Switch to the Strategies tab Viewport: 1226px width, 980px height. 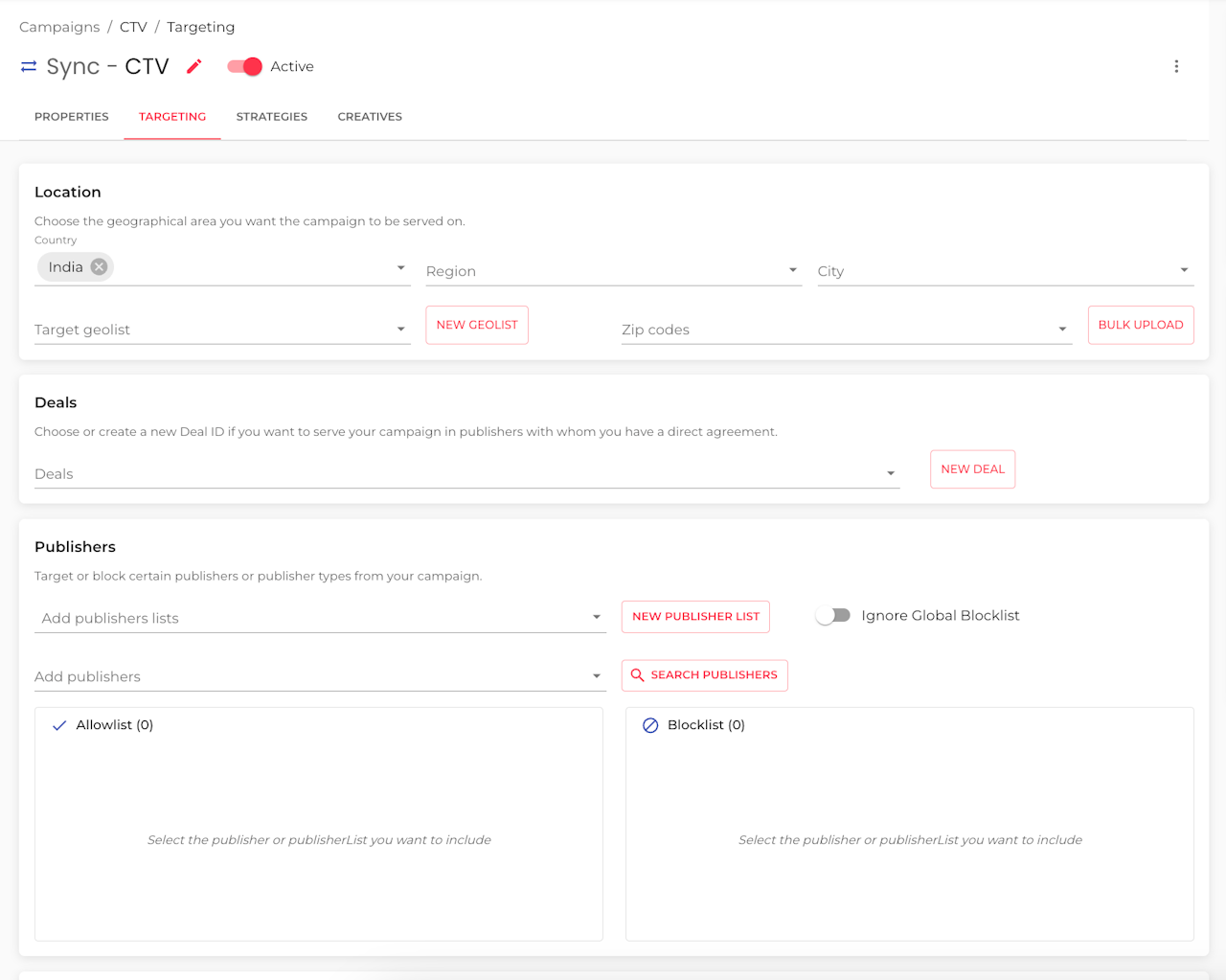[272, 117]
